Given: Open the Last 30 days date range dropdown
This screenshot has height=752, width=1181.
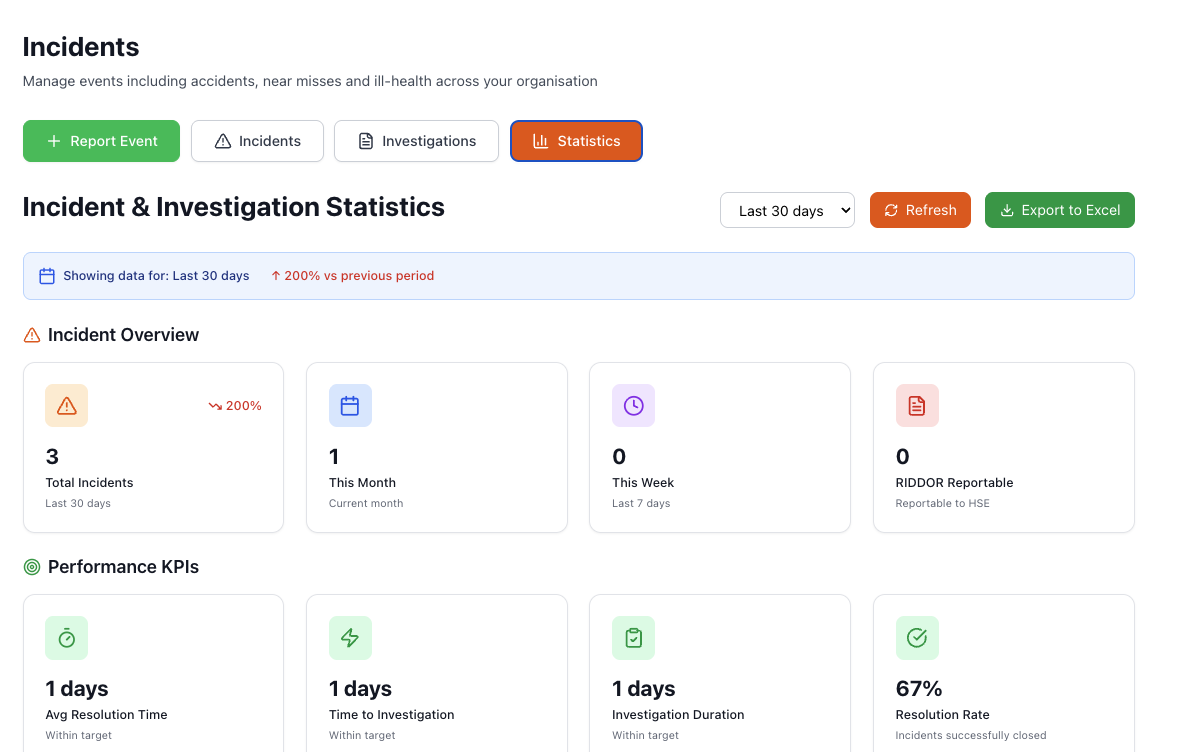Looking at the screenshot, I should tap(787, 210).
